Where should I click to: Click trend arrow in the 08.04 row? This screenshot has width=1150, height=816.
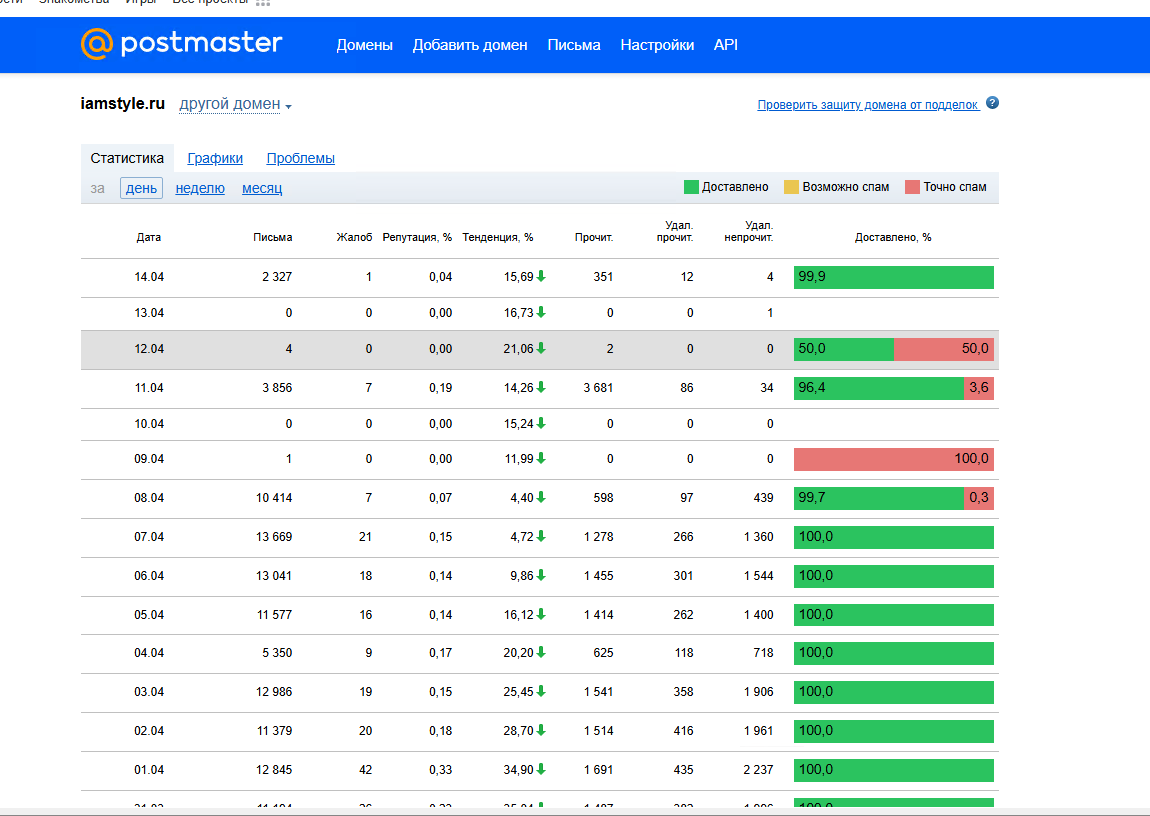click(x=541, y=498)
